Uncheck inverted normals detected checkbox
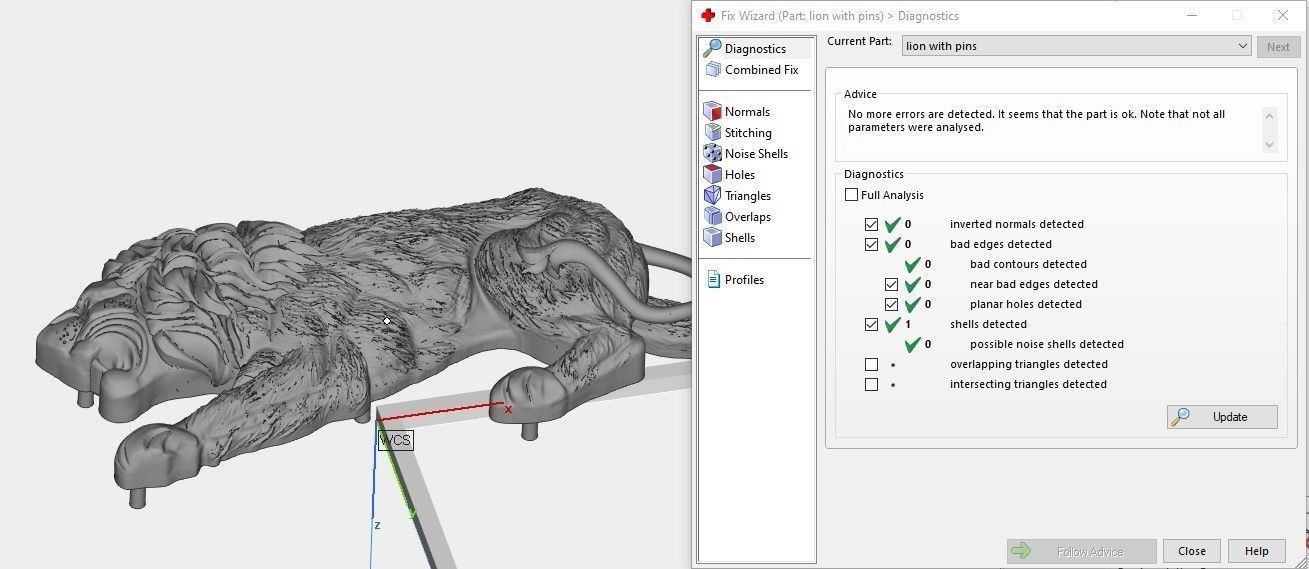Screen dimensions: 1309x569 (872, 224)
